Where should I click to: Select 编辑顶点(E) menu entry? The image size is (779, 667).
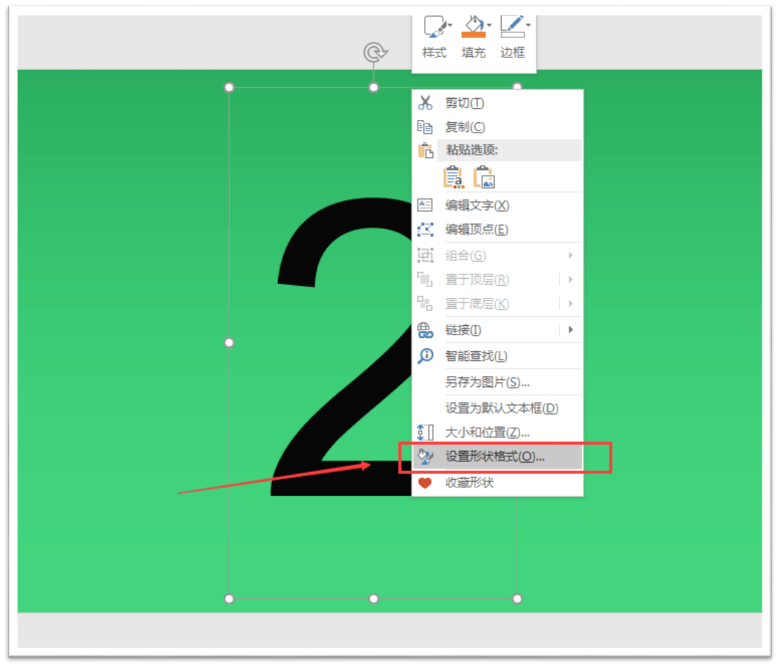click(x=497, y=229)
